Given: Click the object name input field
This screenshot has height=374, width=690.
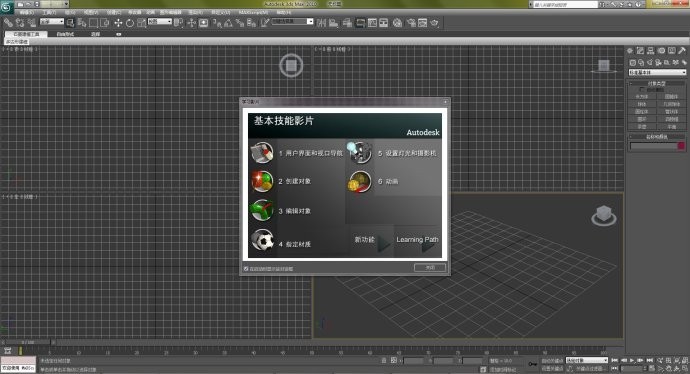Looking at the screenshot, I should (x=653, y=146).
